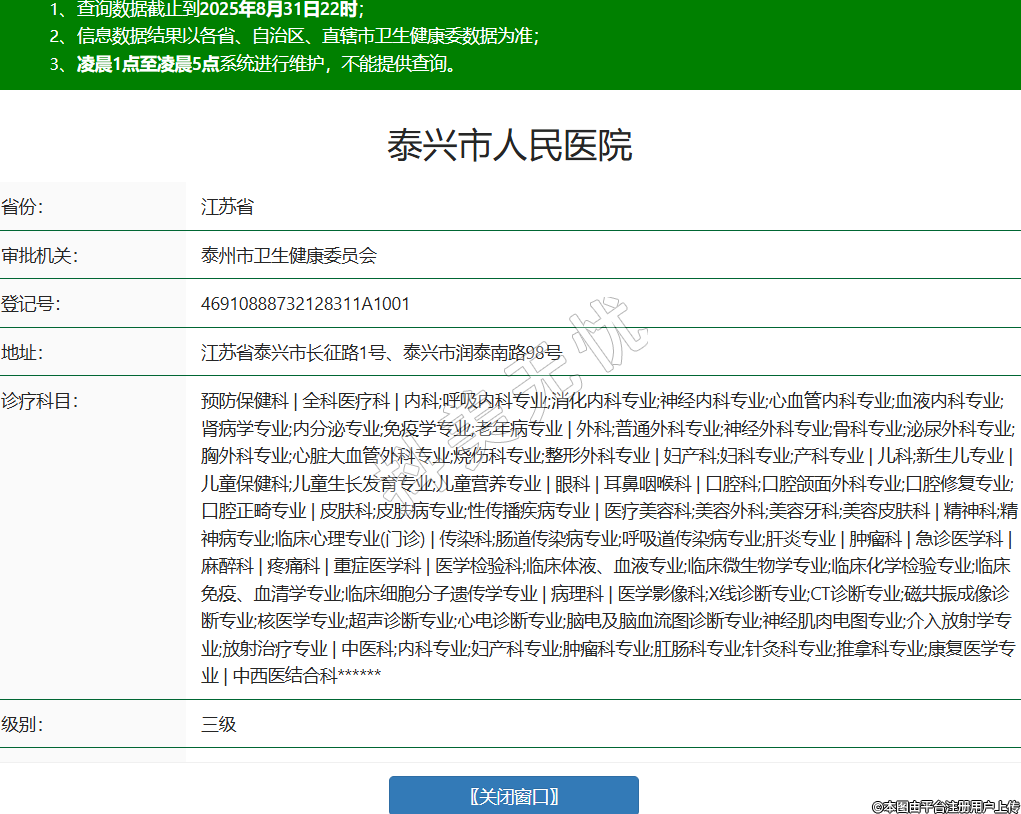Click the 三级 hospital level value

219,724
